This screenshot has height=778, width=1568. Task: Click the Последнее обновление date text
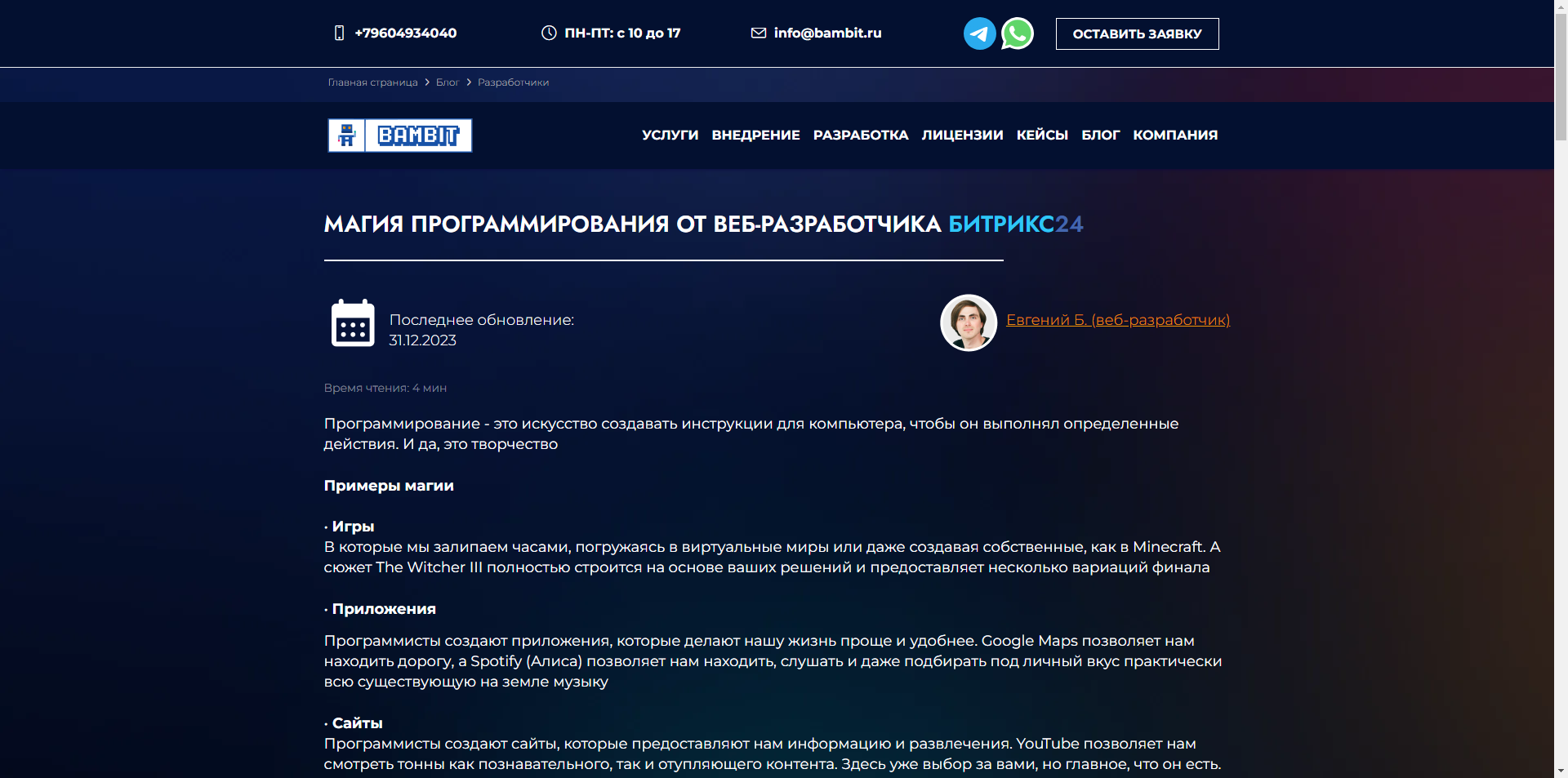(x=481, y=330)
